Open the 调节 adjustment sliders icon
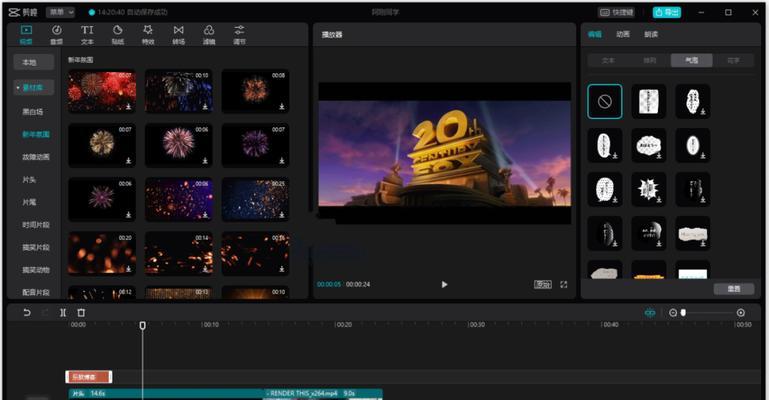The height and width of the screenshot is (400, 769). point(239,34)
